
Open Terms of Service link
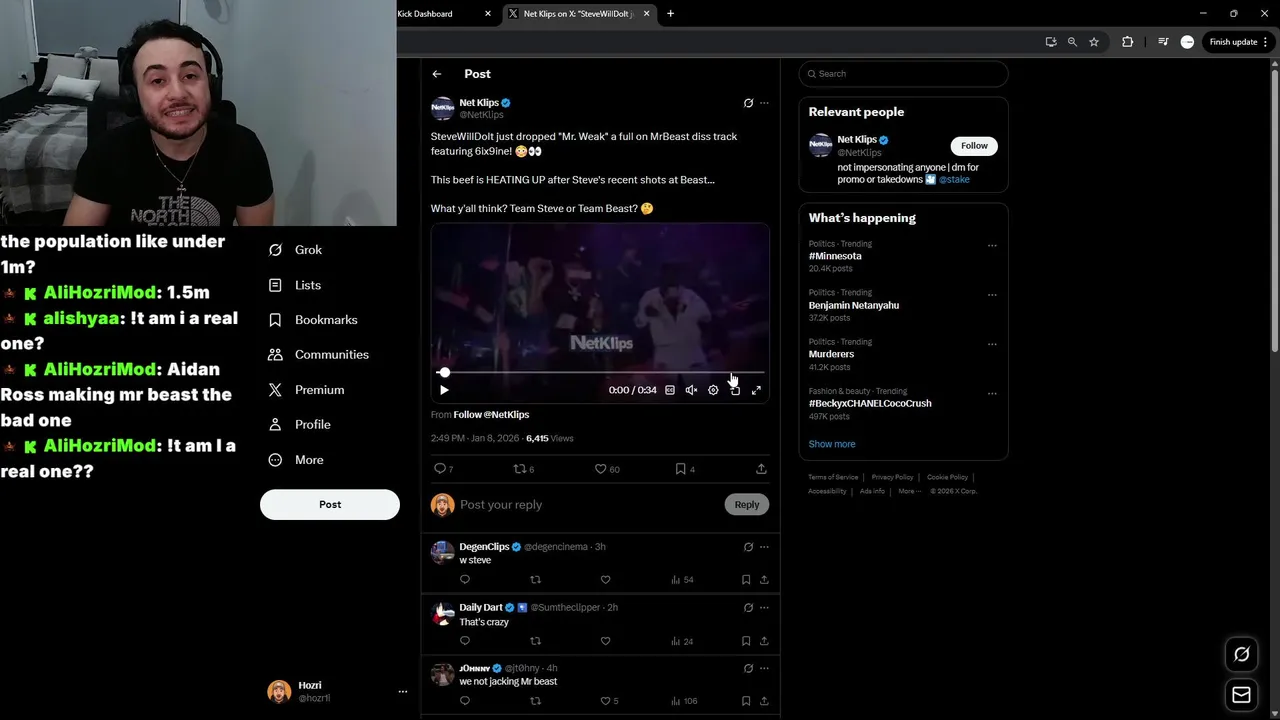pyautogui.click(x=833, y=477)
